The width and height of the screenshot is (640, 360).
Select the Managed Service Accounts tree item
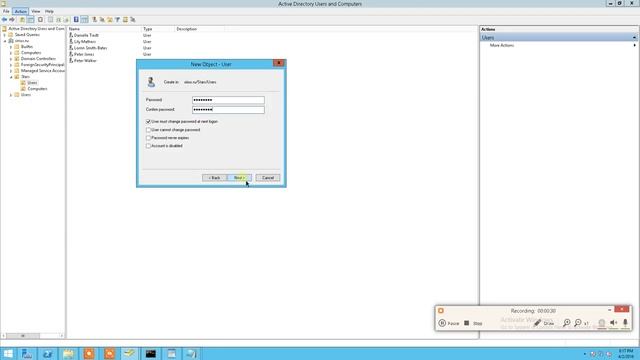coord(42,71)
